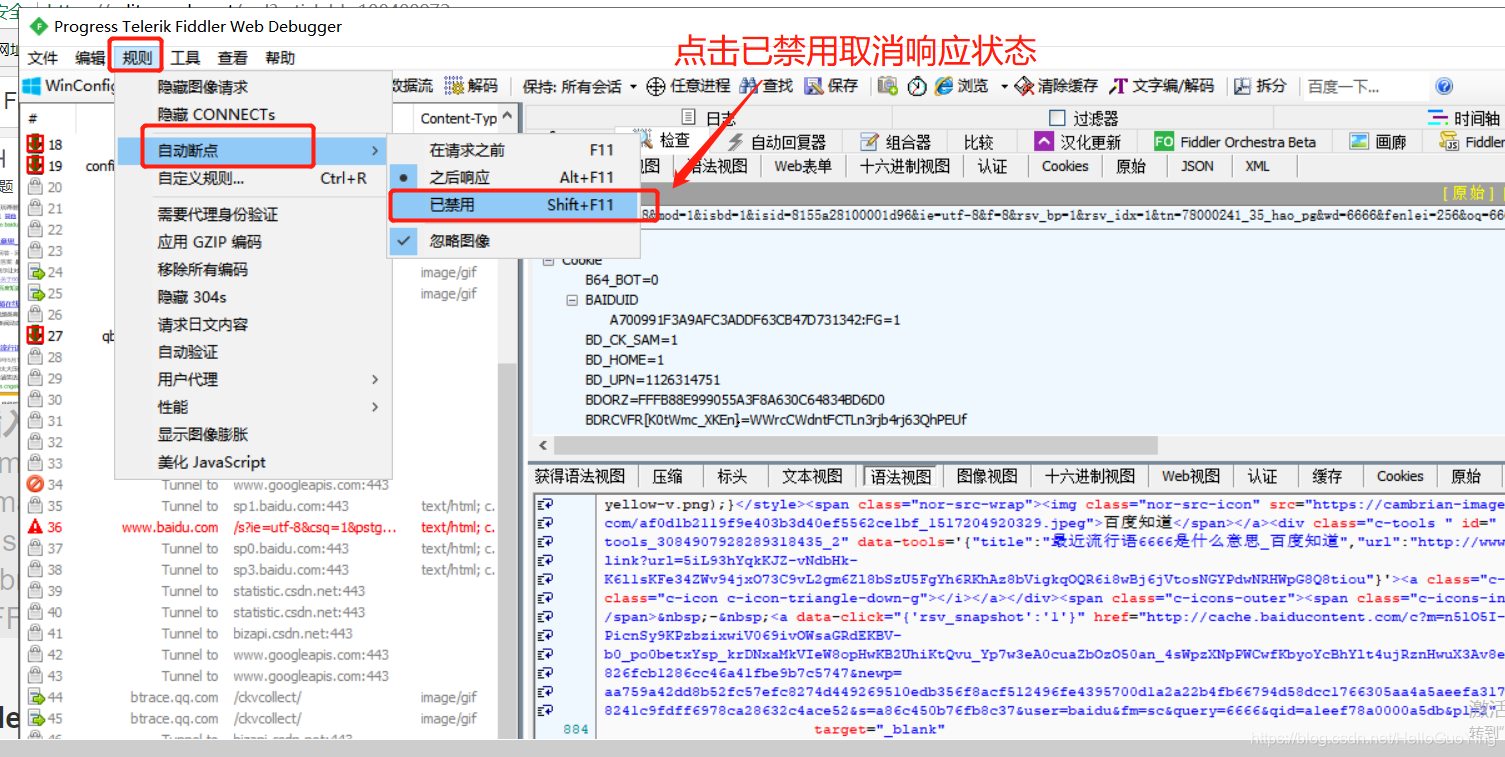The width and height of the screenshot is (1505, 757).
Task: Click the Content-Type column header
Action: (x=458, y=118)
